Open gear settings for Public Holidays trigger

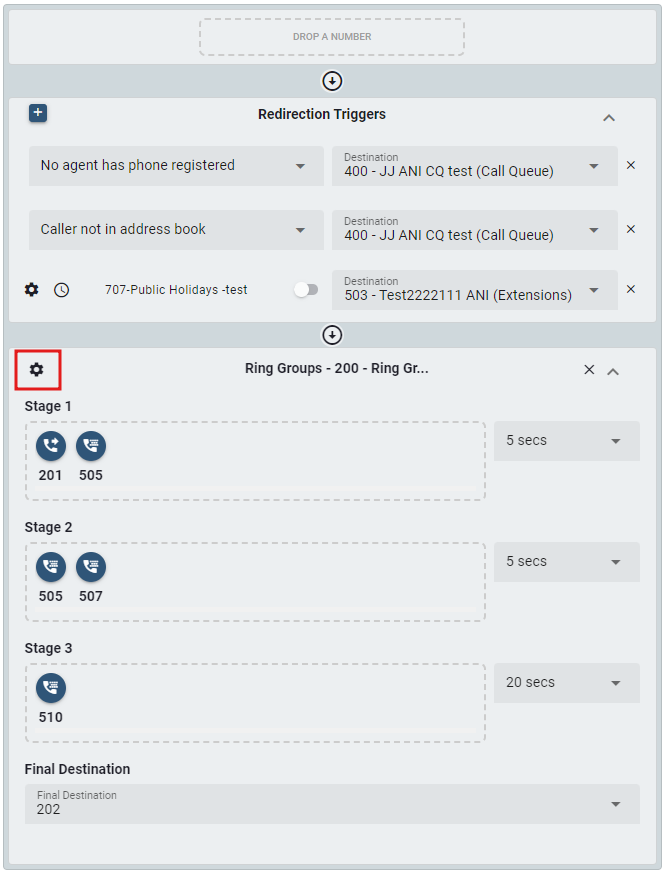point(32,290)
